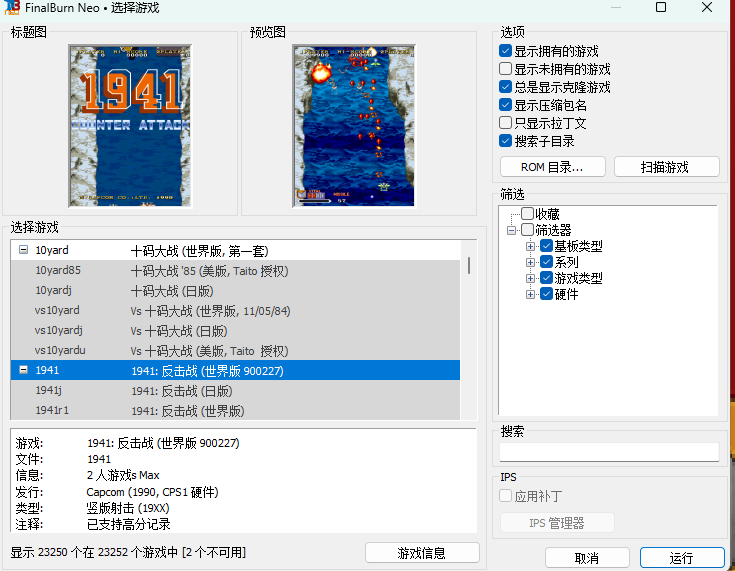Click the 扫描游戏 button
The image size is (735, 571).
pos(666,167)
